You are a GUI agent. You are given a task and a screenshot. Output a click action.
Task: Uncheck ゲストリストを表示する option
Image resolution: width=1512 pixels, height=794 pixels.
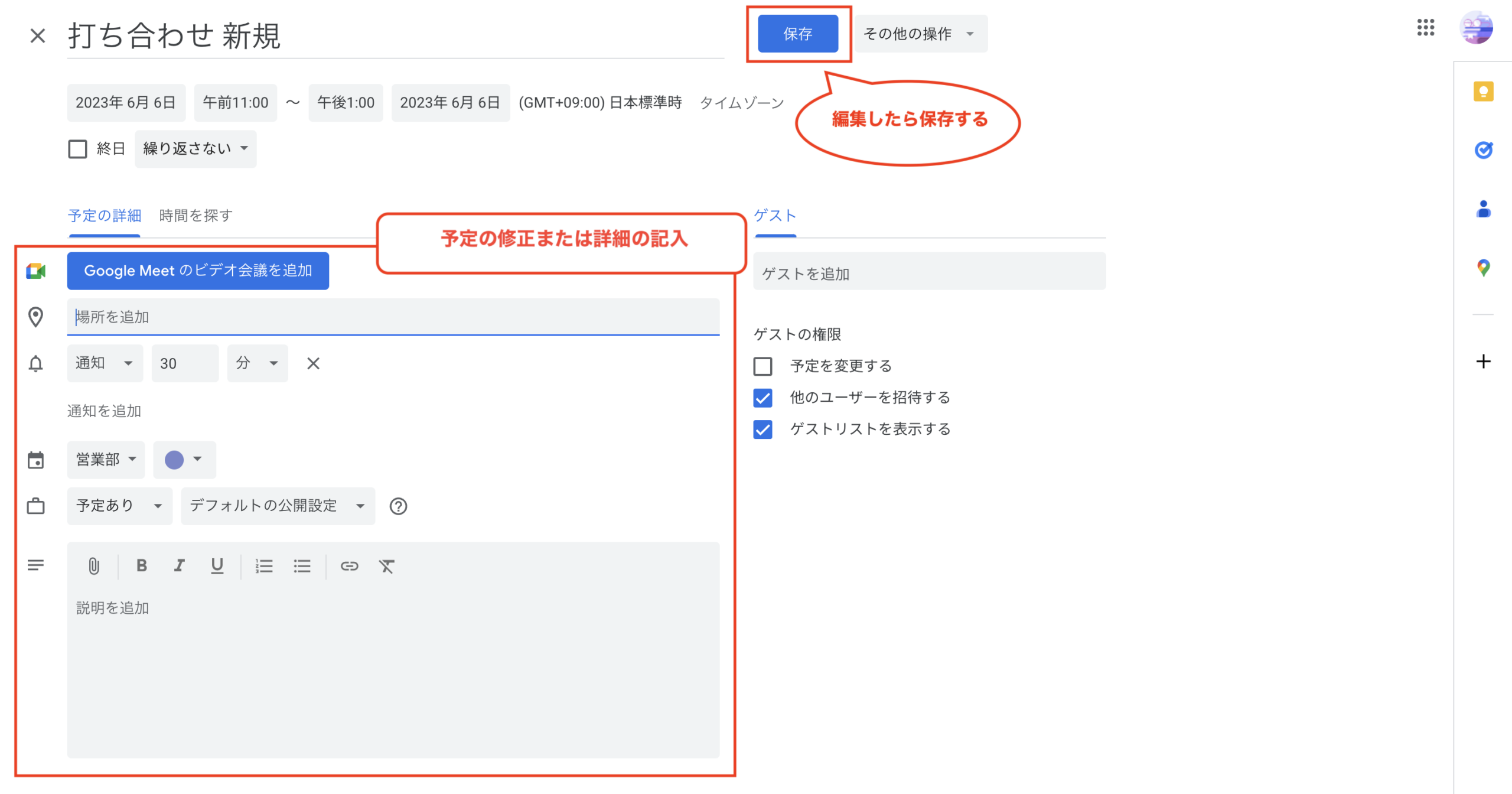point(762,429)
